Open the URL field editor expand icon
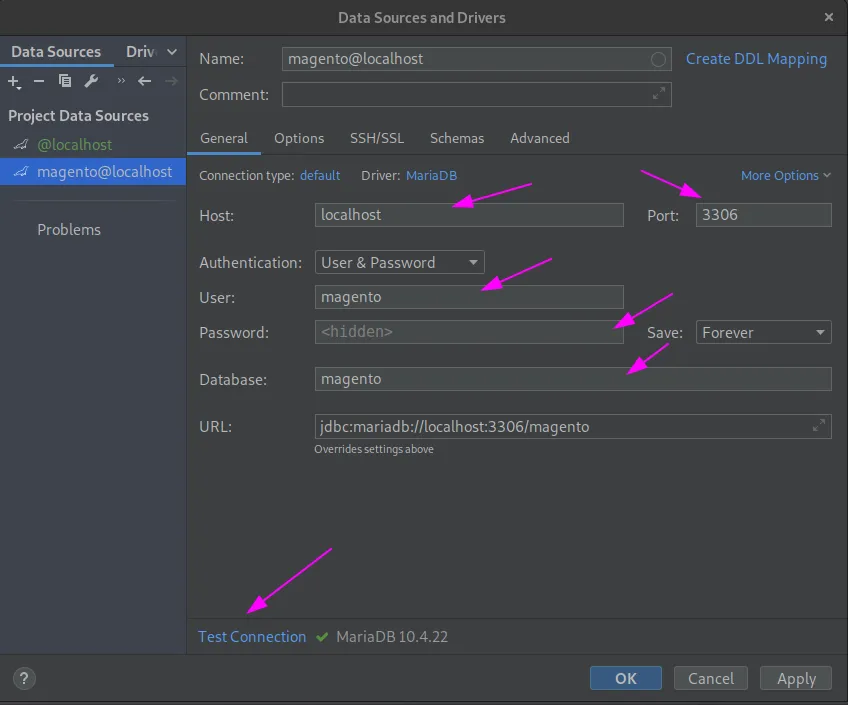 coord(819,426)
